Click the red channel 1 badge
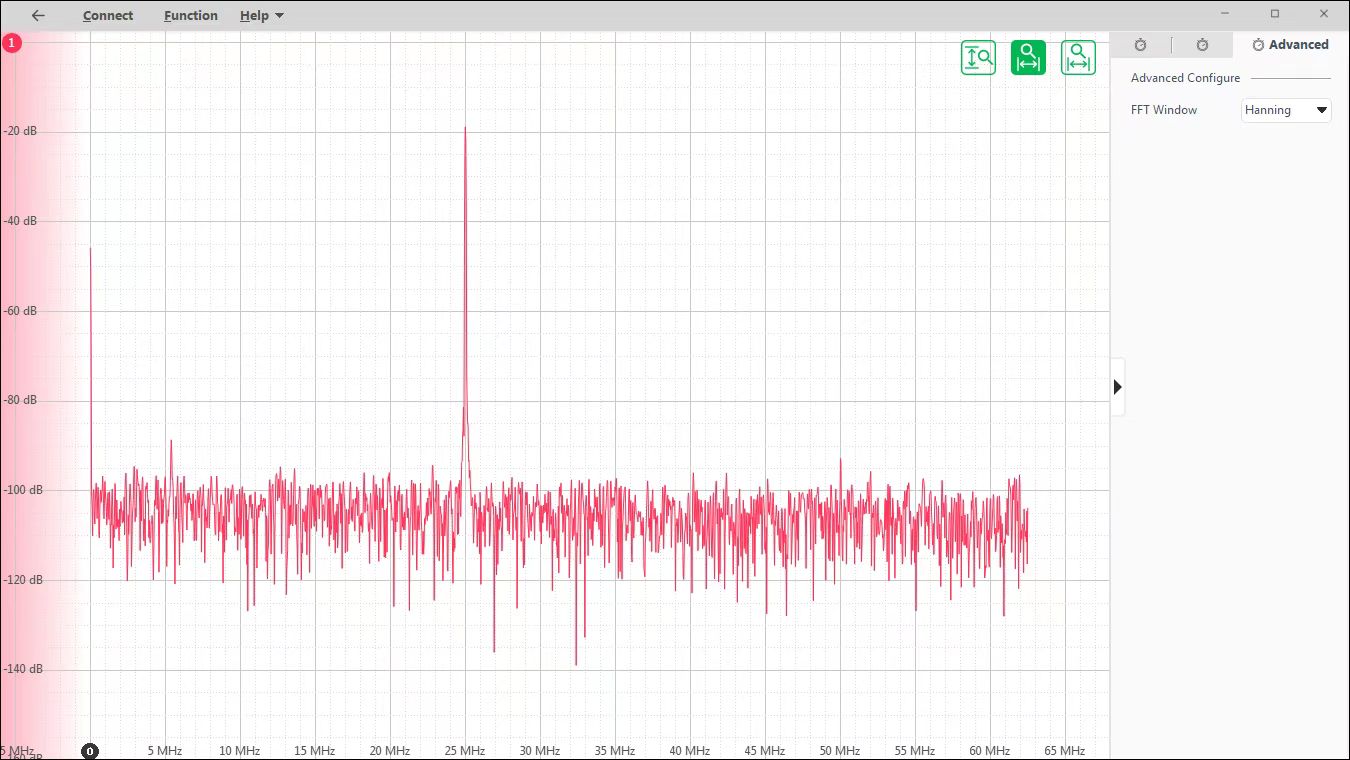1350x760 pixels. 11,43
